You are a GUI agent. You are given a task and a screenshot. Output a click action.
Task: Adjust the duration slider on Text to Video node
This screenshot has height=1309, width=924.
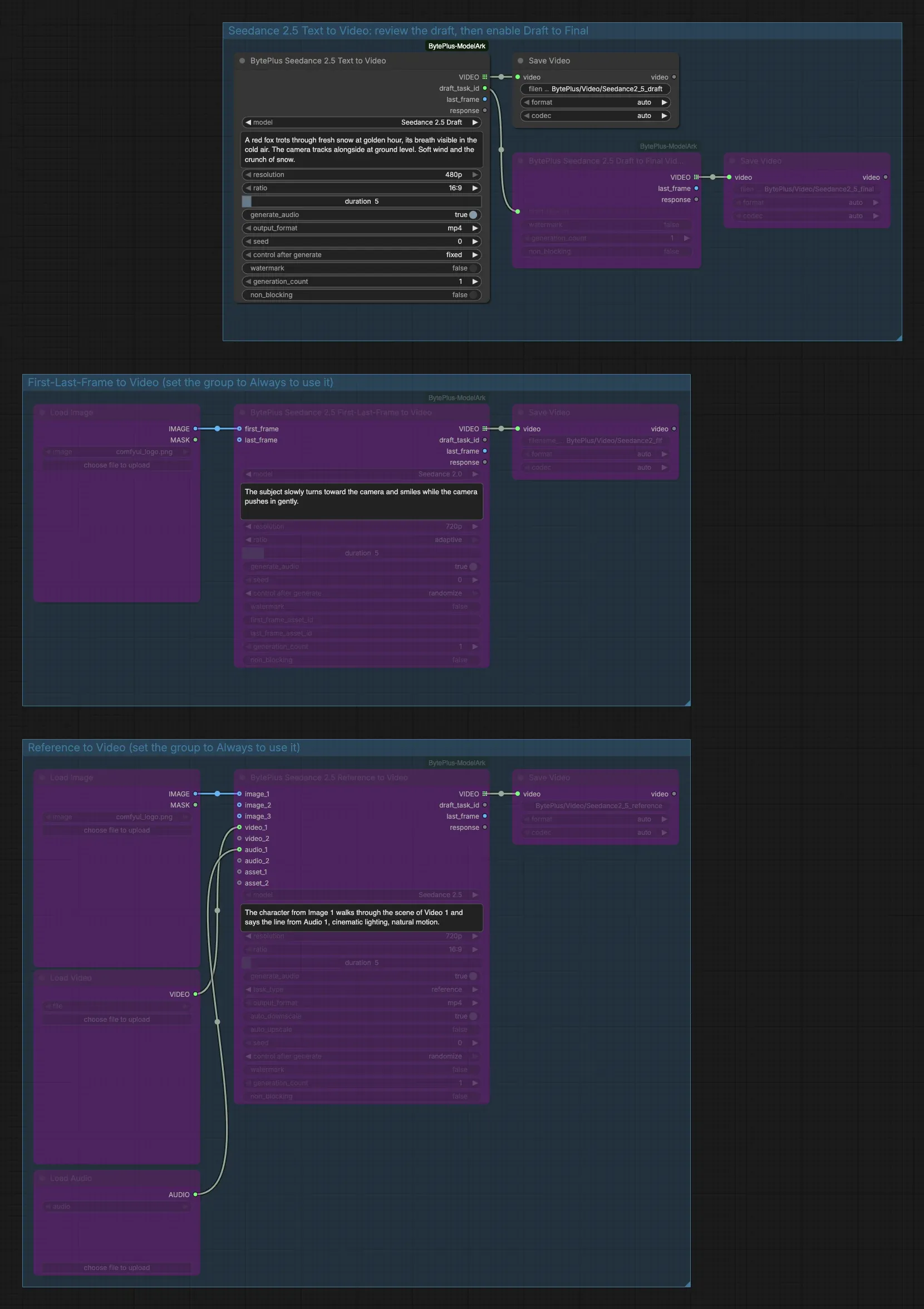362,201
